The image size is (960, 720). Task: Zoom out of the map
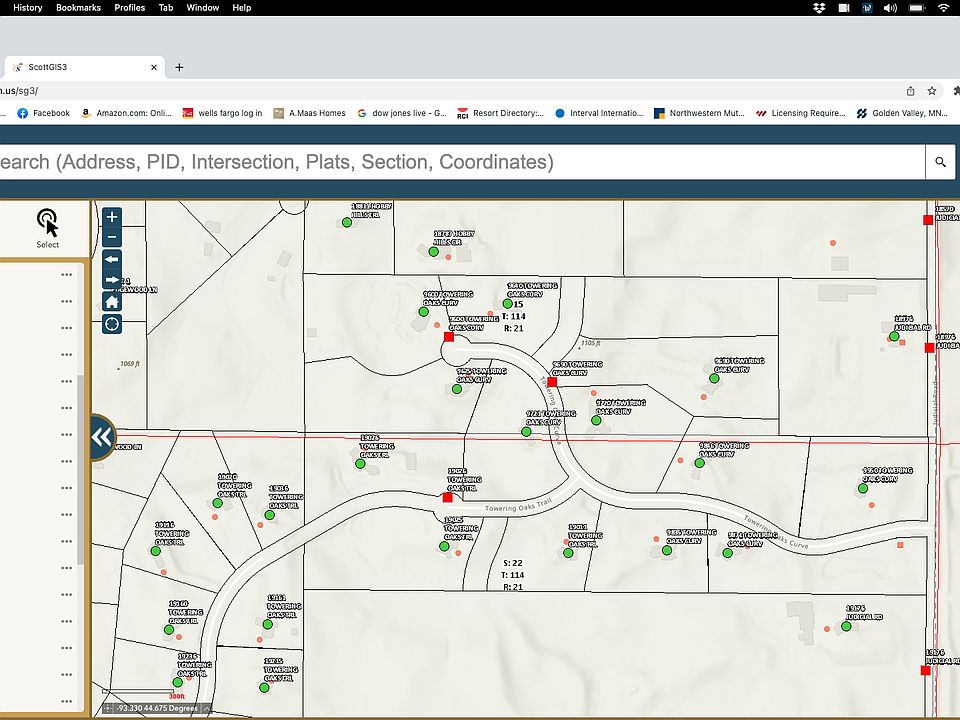[112, 237]
